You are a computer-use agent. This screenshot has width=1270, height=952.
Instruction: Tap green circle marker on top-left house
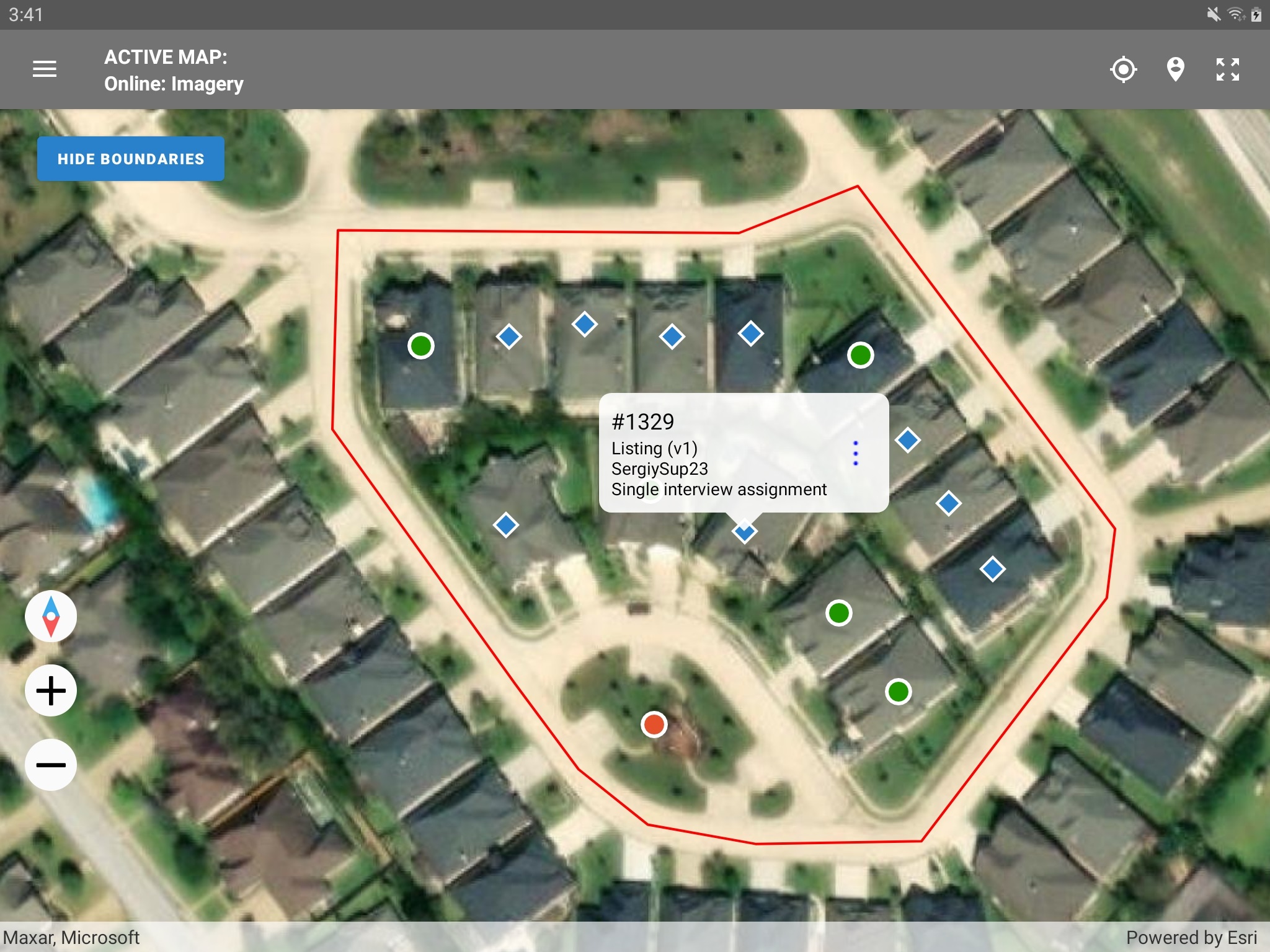[421, 345]
